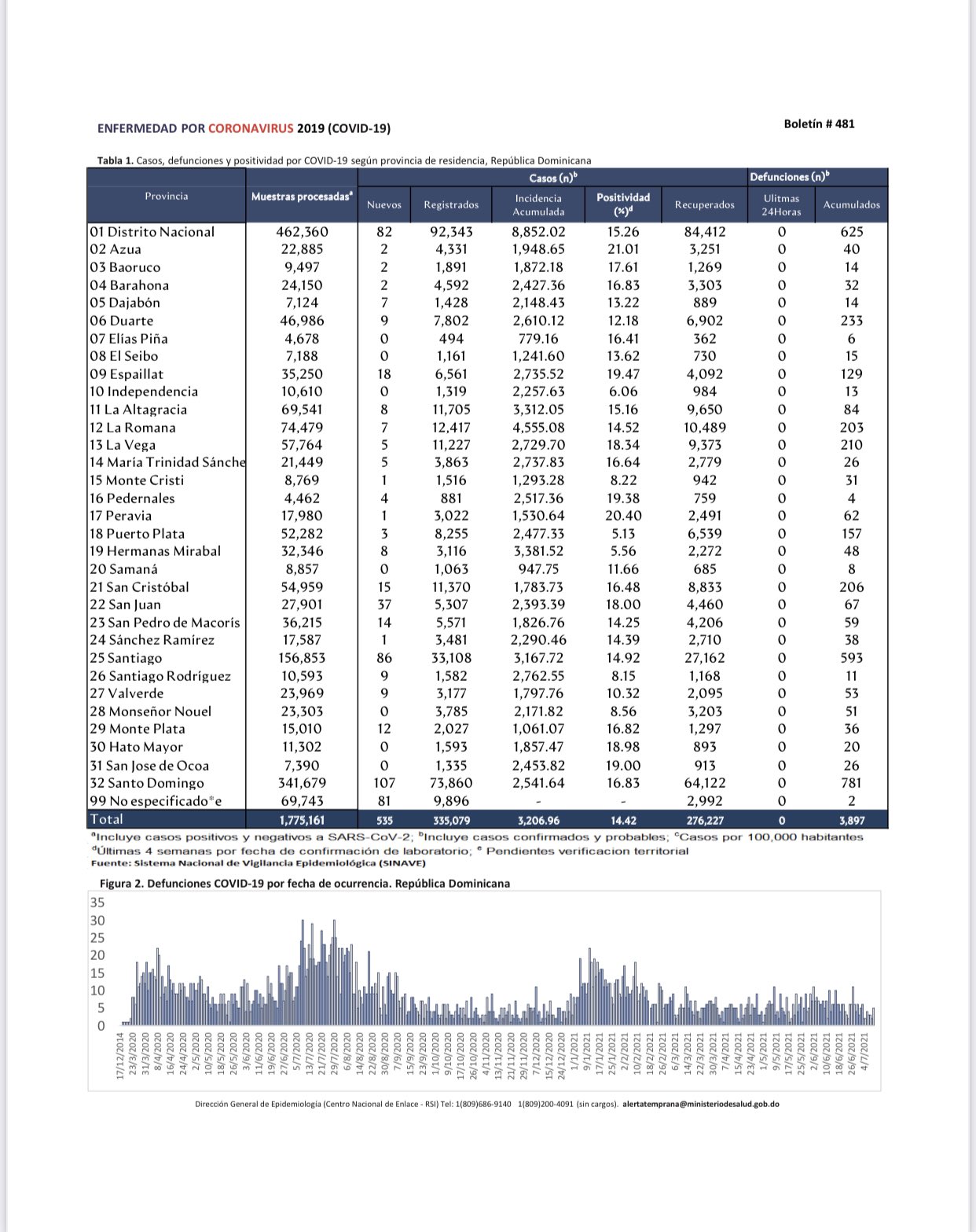
Task: Click the 'Registrados' column header
Action: (x=451, y=204)
